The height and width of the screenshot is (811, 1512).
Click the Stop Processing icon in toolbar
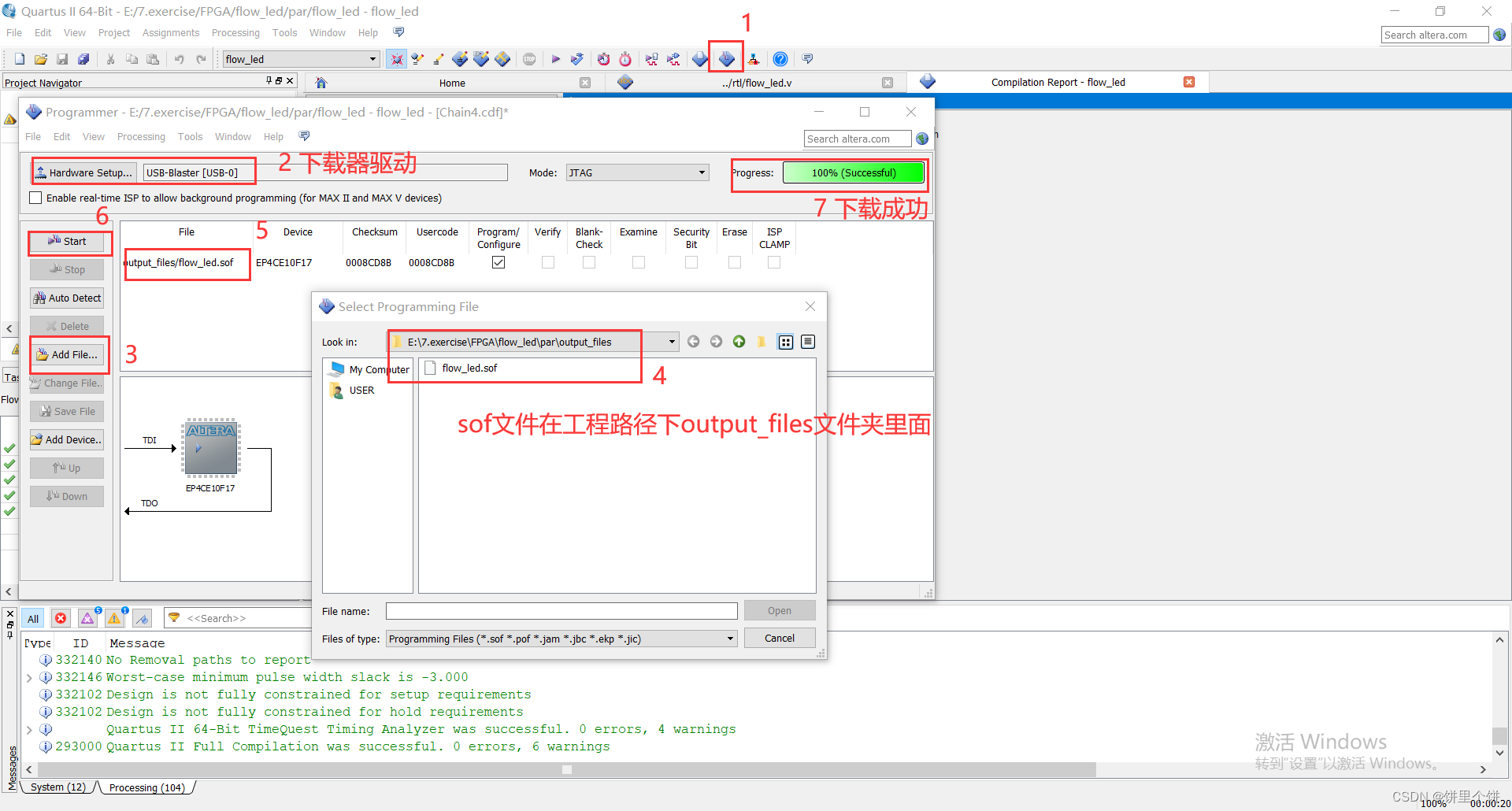click(529, 59)
